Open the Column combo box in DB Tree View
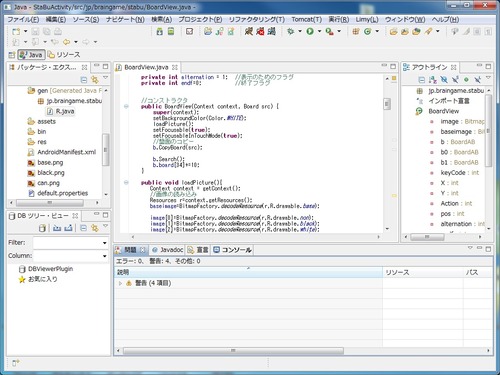Screen dimensions: 500x375 coord(71,256)
